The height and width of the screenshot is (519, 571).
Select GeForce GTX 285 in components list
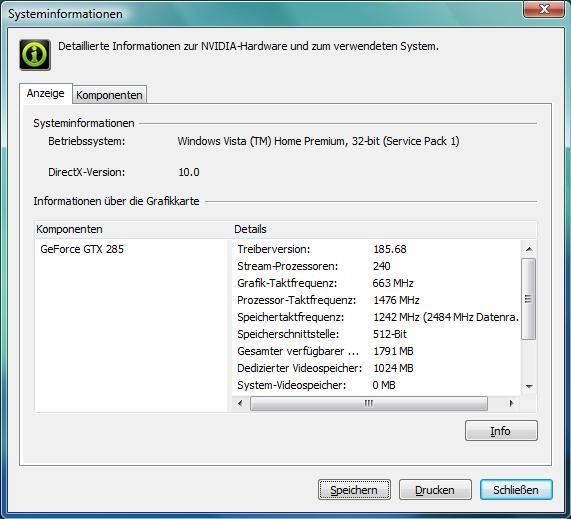tap(82, 249)
